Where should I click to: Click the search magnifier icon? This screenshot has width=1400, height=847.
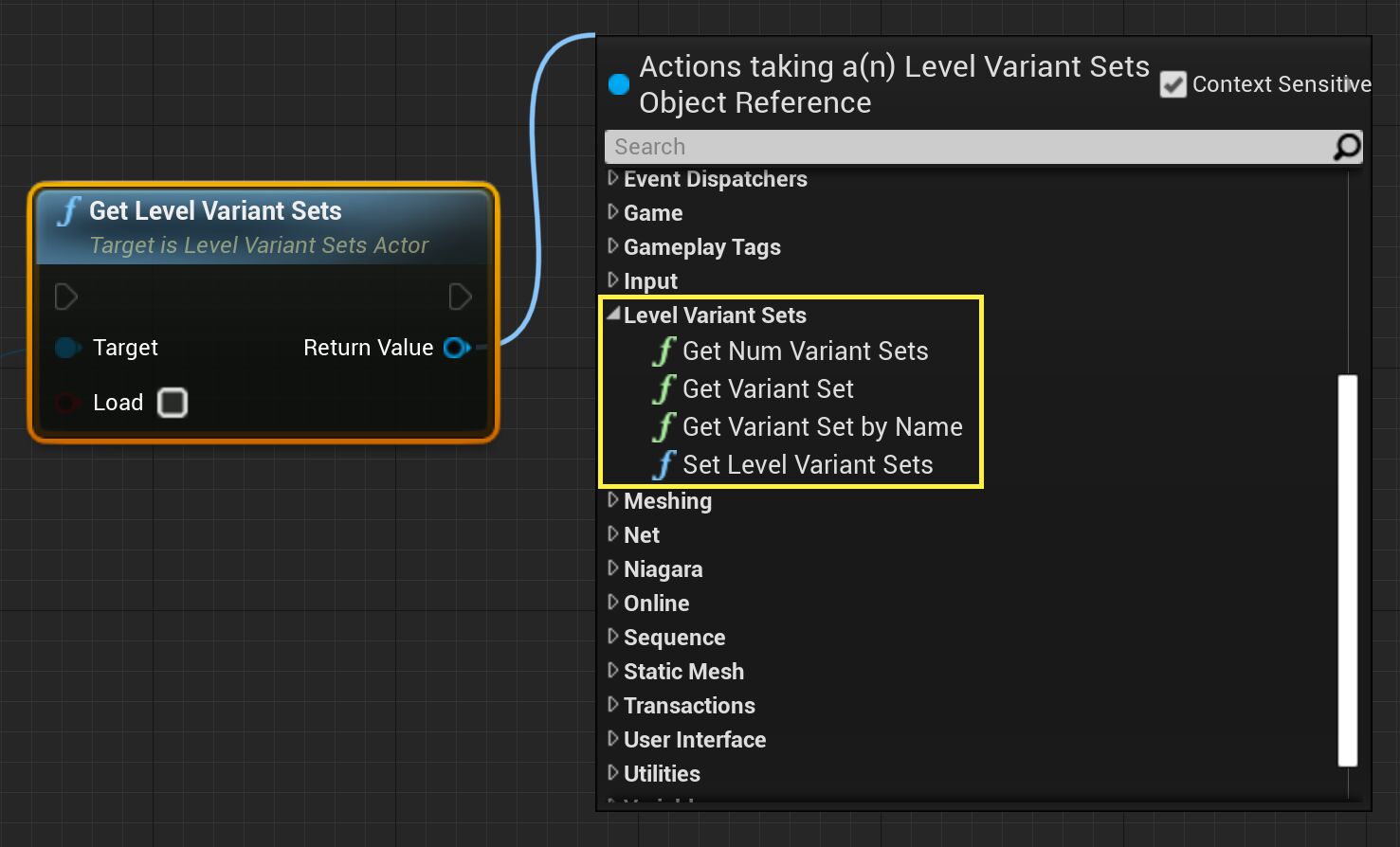(x=1346, y=147)
